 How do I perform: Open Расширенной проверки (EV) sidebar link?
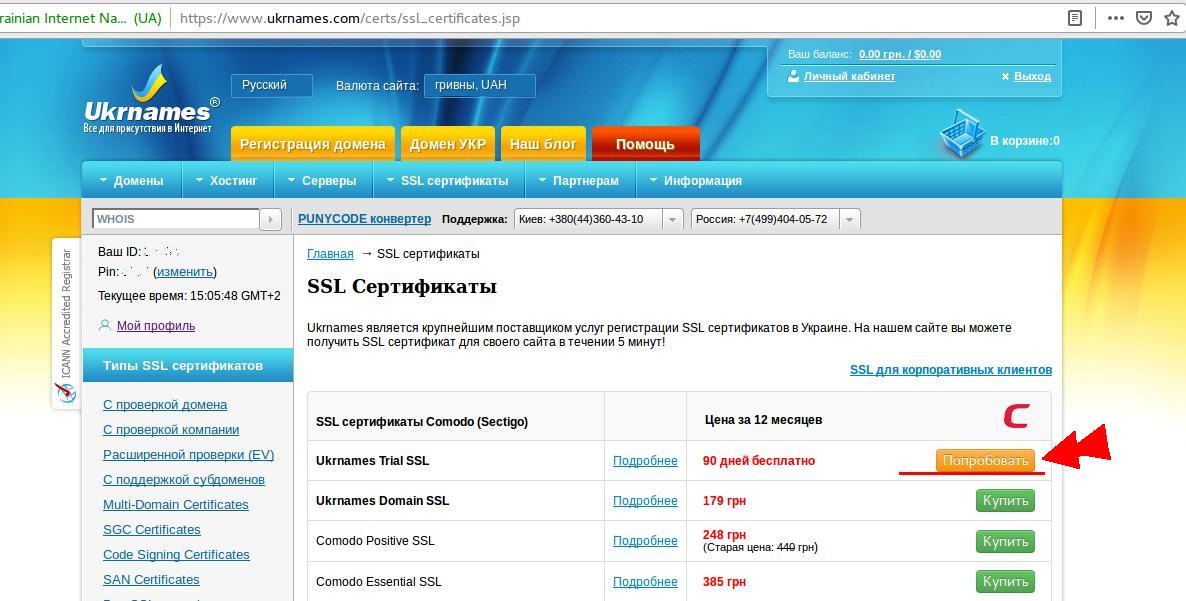(x=188, y=454)
